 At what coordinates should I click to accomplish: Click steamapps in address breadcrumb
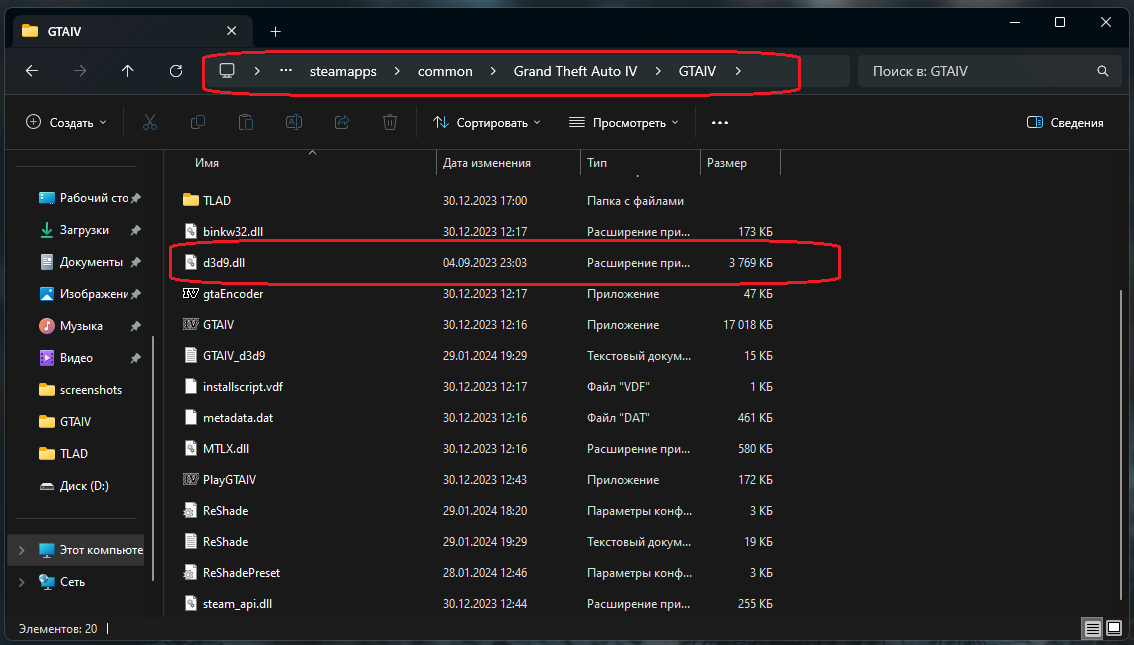(343, 71)
